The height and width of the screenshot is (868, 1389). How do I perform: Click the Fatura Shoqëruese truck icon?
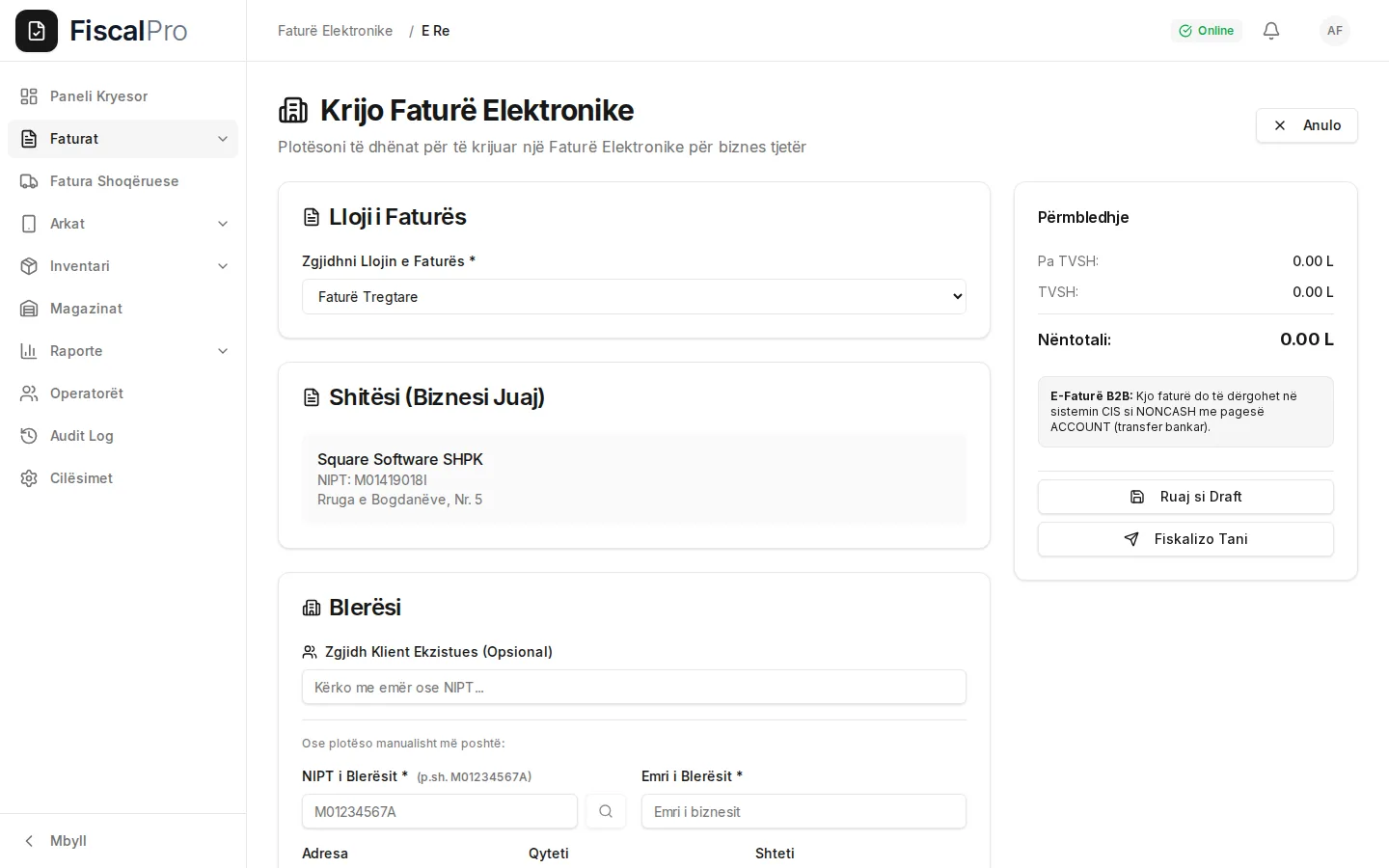pyautogui.click(x=29, y=181)
